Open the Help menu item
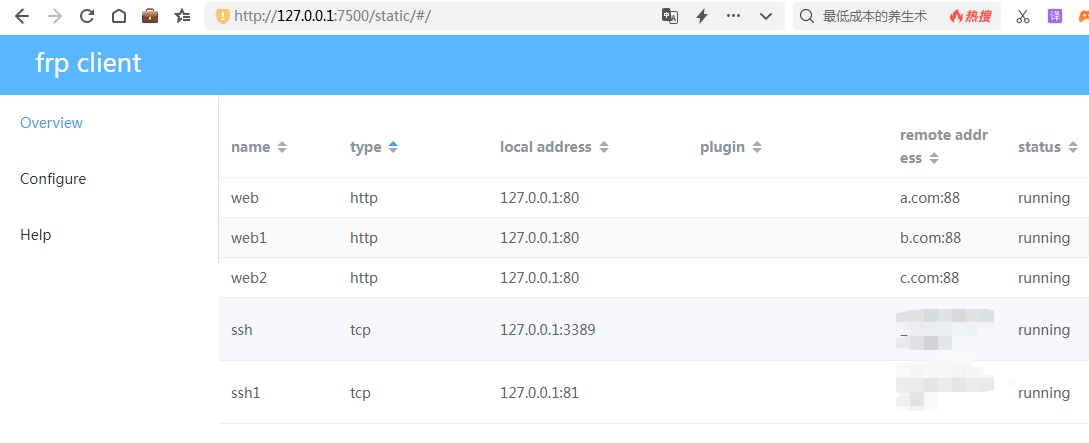This screenshot has width=1089, height=443. pyautogui.click(x=36, y=235)
